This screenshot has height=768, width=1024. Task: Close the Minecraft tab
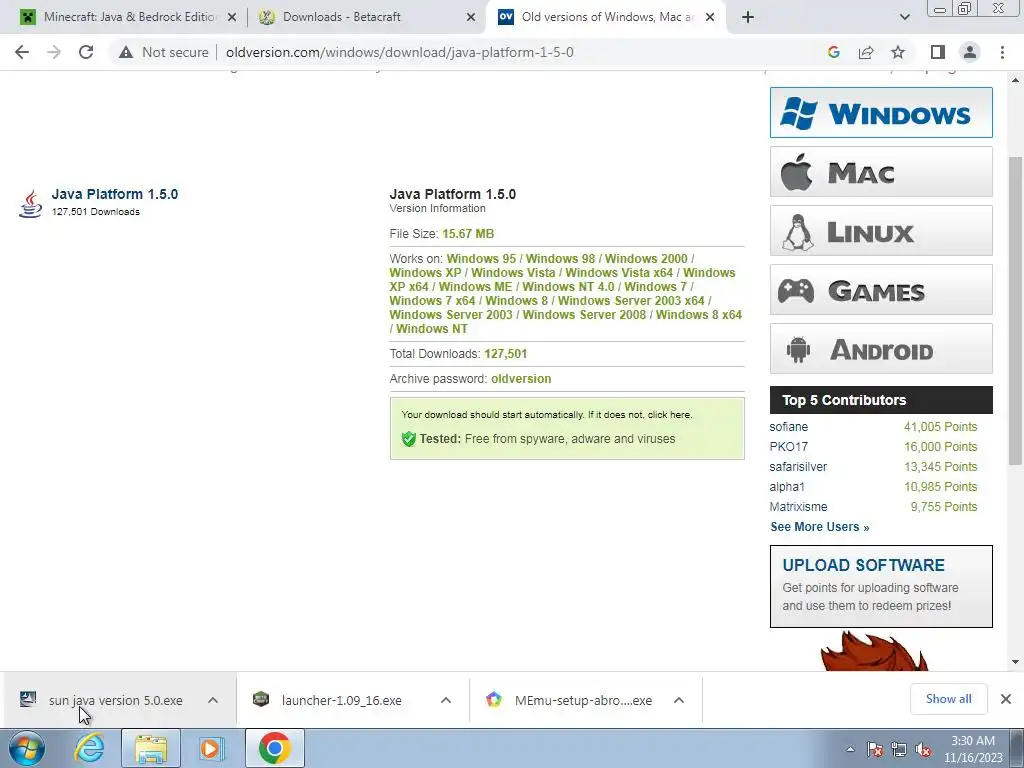click(x=232, y=17)
